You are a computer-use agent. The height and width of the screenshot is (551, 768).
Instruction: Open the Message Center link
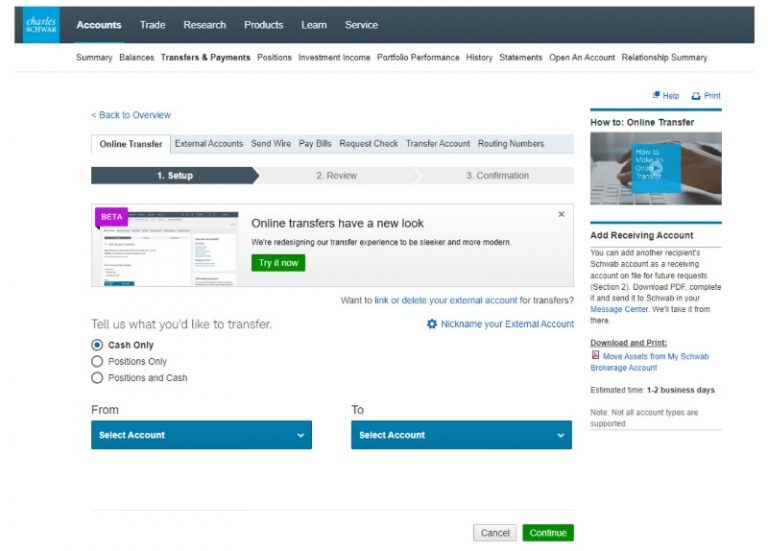619,309
